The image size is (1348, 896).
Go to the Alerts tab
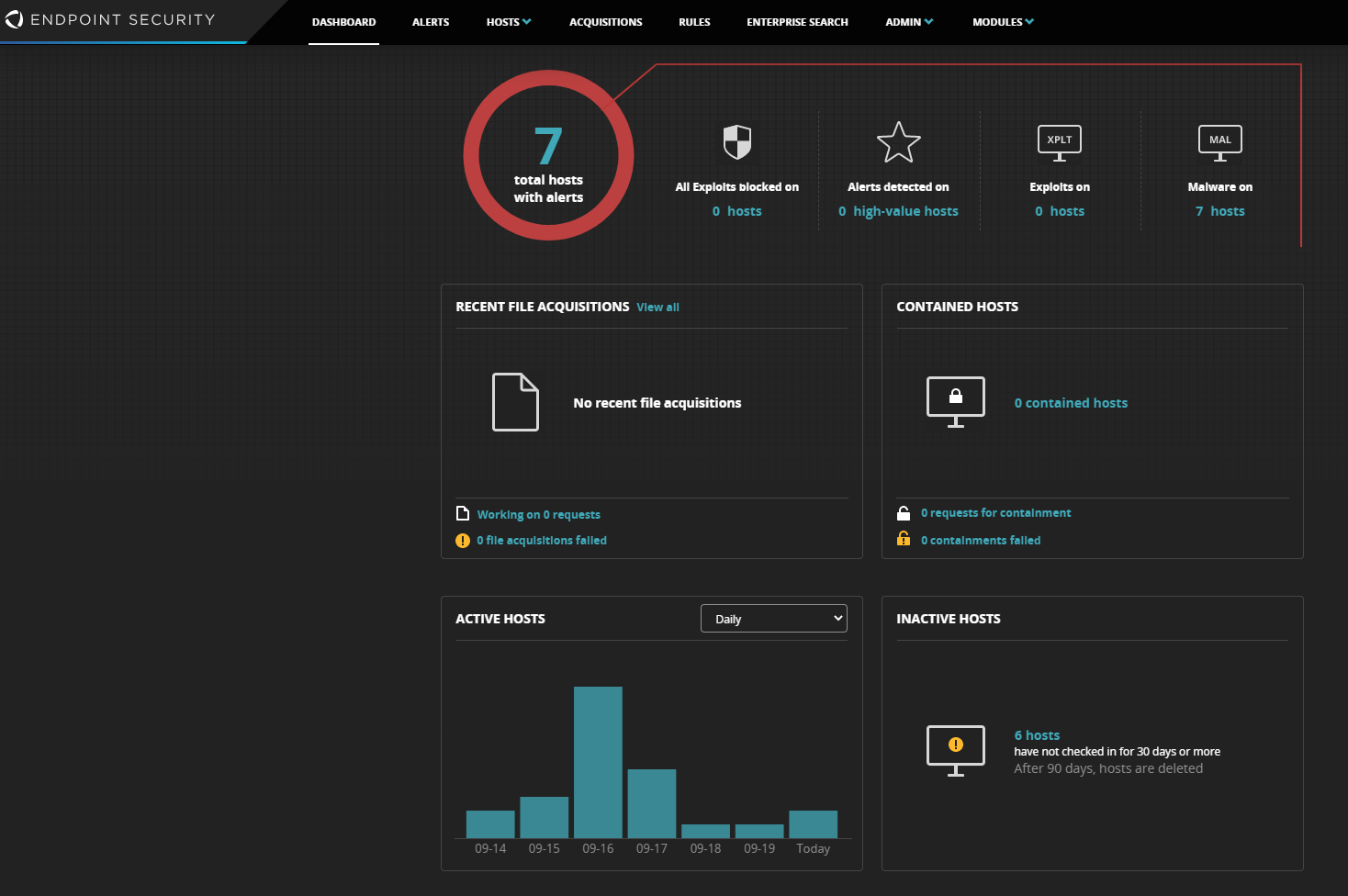430,22
